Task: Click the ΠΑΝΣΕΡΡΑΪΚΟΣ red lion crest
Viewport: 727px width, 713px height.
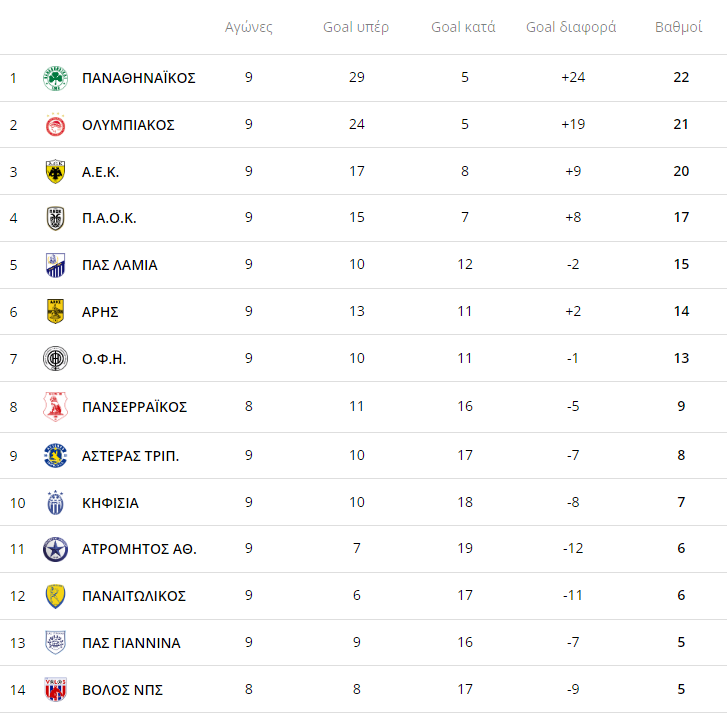Action: click(56, 407)
